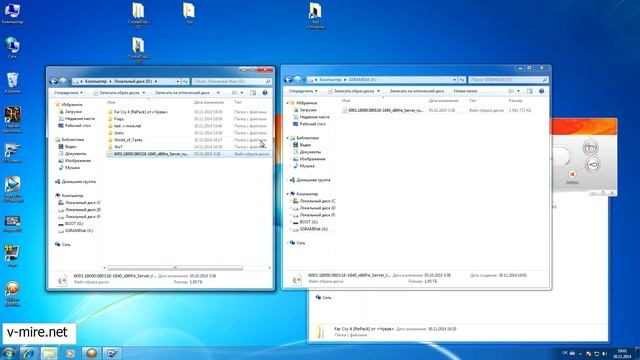Open Windows Media Player from taskbar

pyautogui.click(x=70, y=353)
